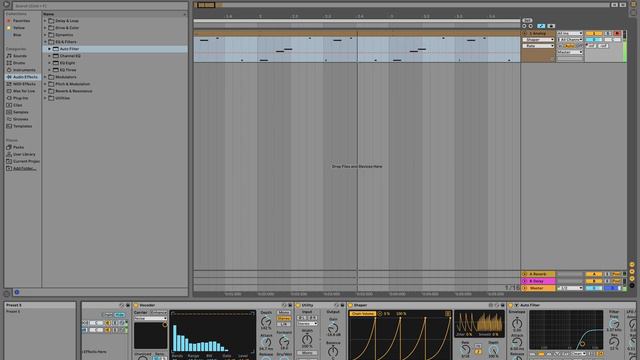Expand the Pitch & Modulation folder
Viewport: 640px width, 360px height.
point(45,84)
